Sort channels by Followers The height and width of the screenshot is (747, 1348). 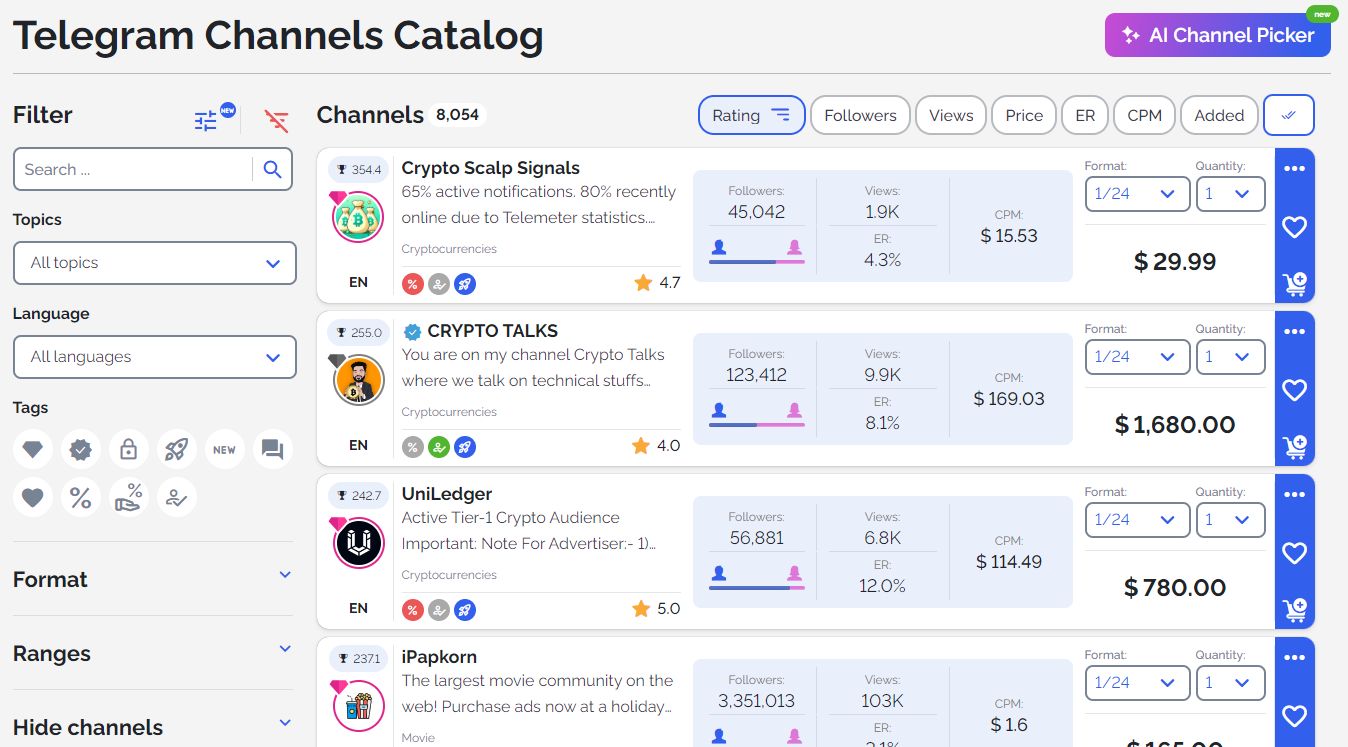[x=860, y=115]
